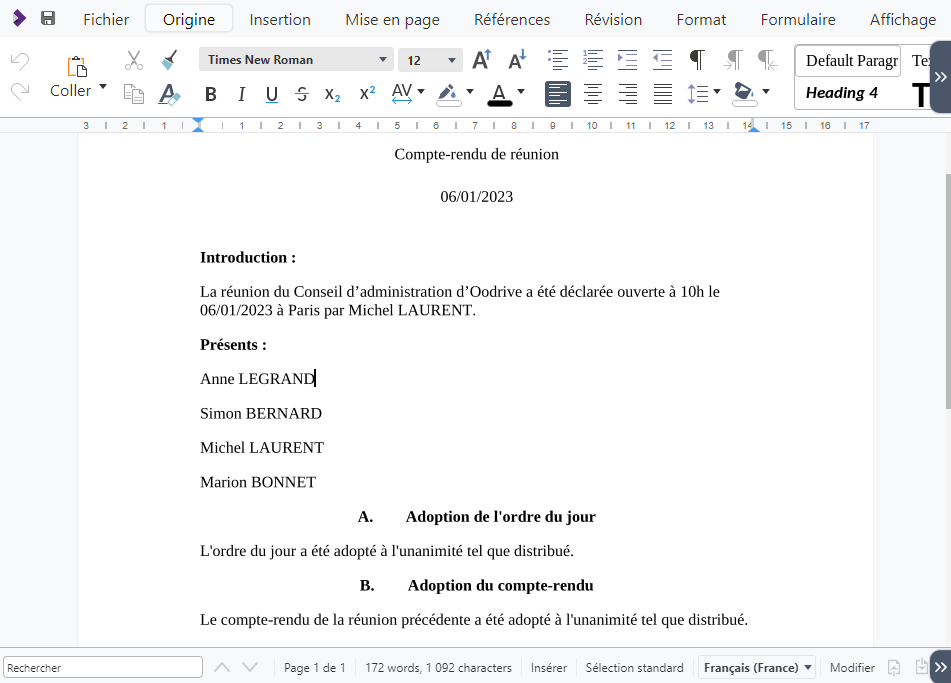This screenshot has height=683, width=951.
Task: Switch to the Mise en page tab
Action: 392,19
